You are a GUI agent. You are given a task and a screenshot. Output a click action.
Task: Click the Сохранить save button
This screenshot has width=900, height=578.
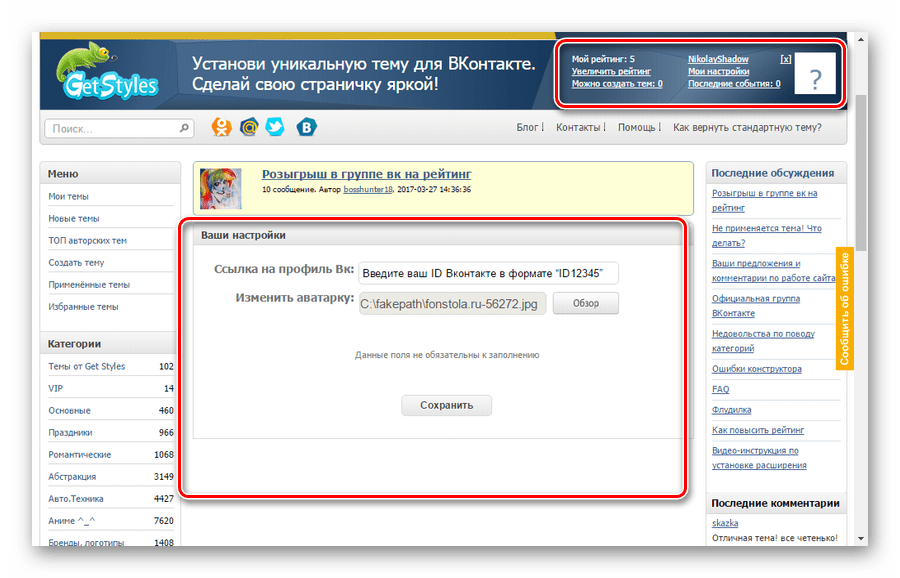(447, 405)
